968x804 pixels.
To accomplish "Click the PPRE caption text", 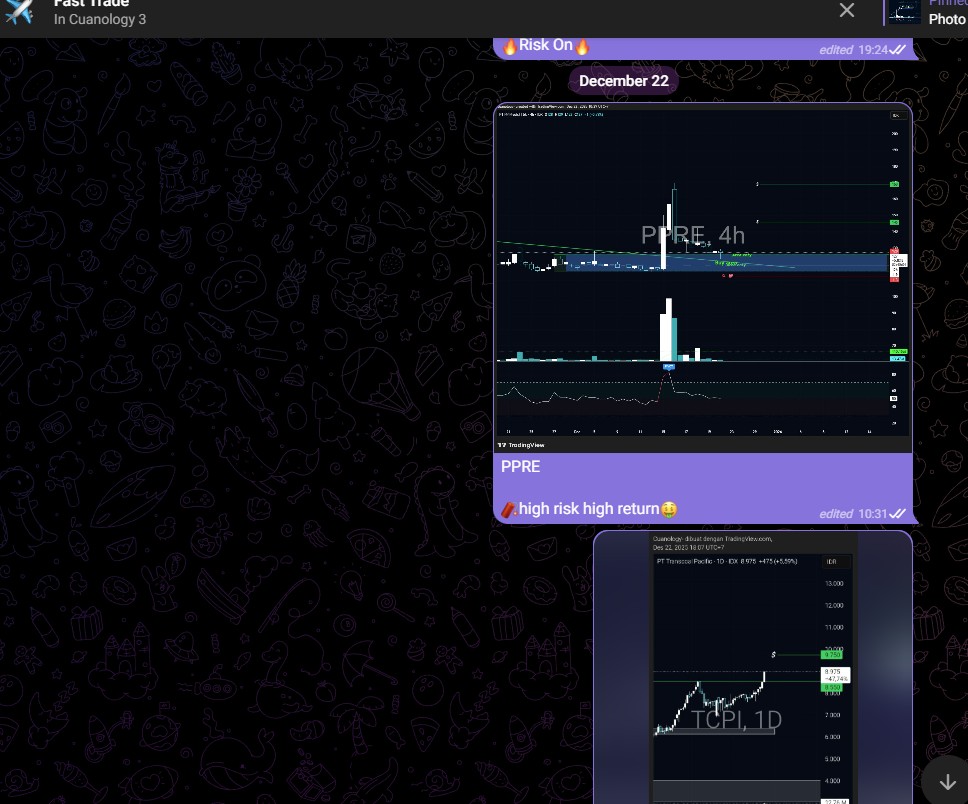I will [520, 467].
